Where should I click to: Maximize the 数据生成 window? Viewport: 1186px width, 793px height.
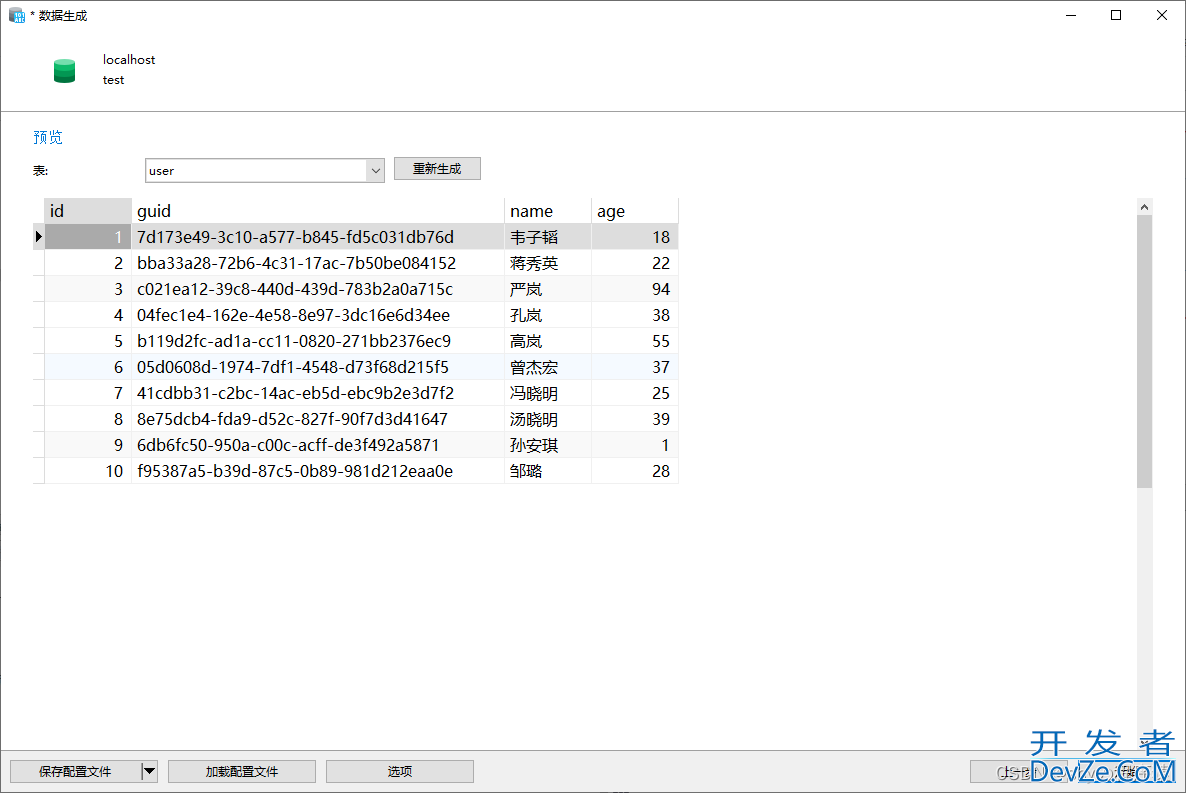tap(1116, 15)
